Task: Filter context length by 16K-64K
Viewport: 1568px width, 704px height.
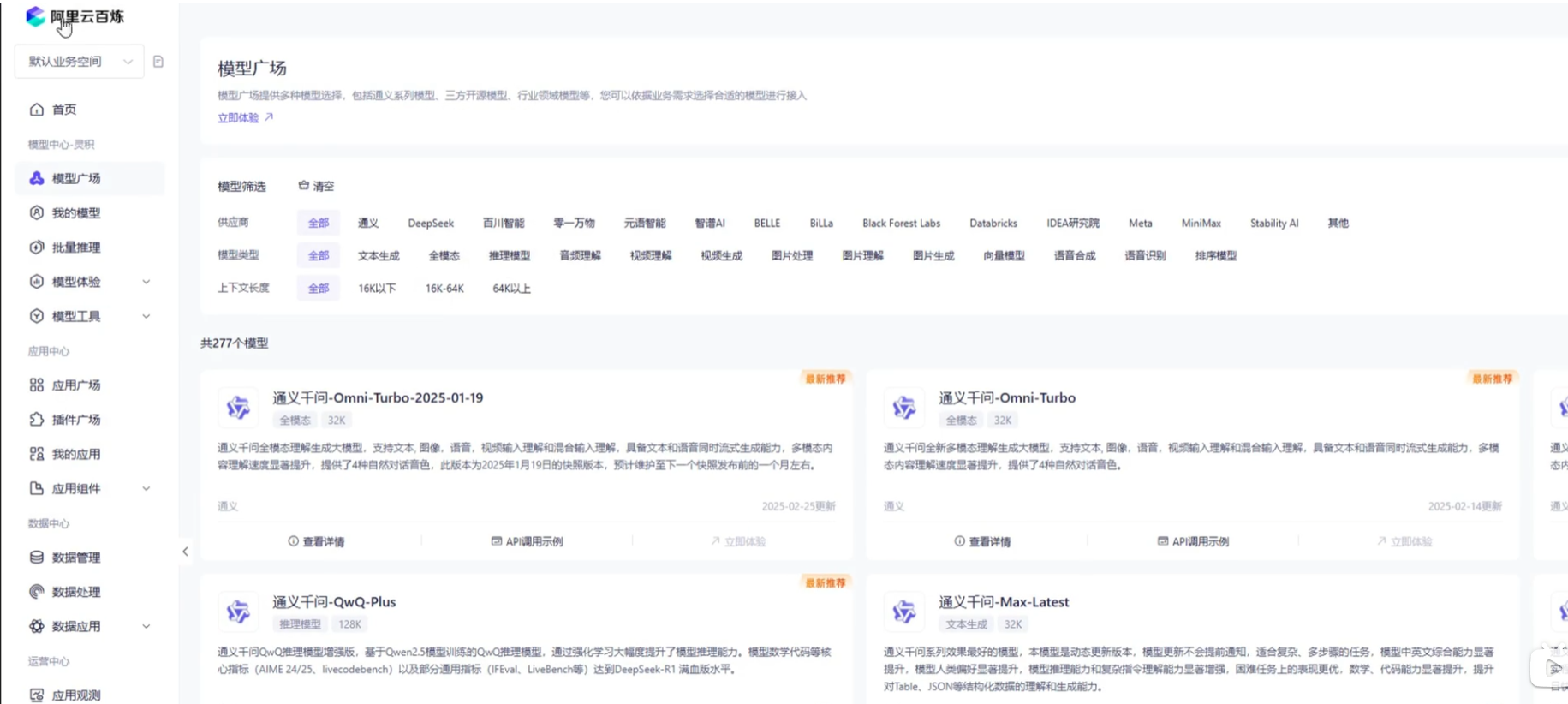Action: pos(444,288)
